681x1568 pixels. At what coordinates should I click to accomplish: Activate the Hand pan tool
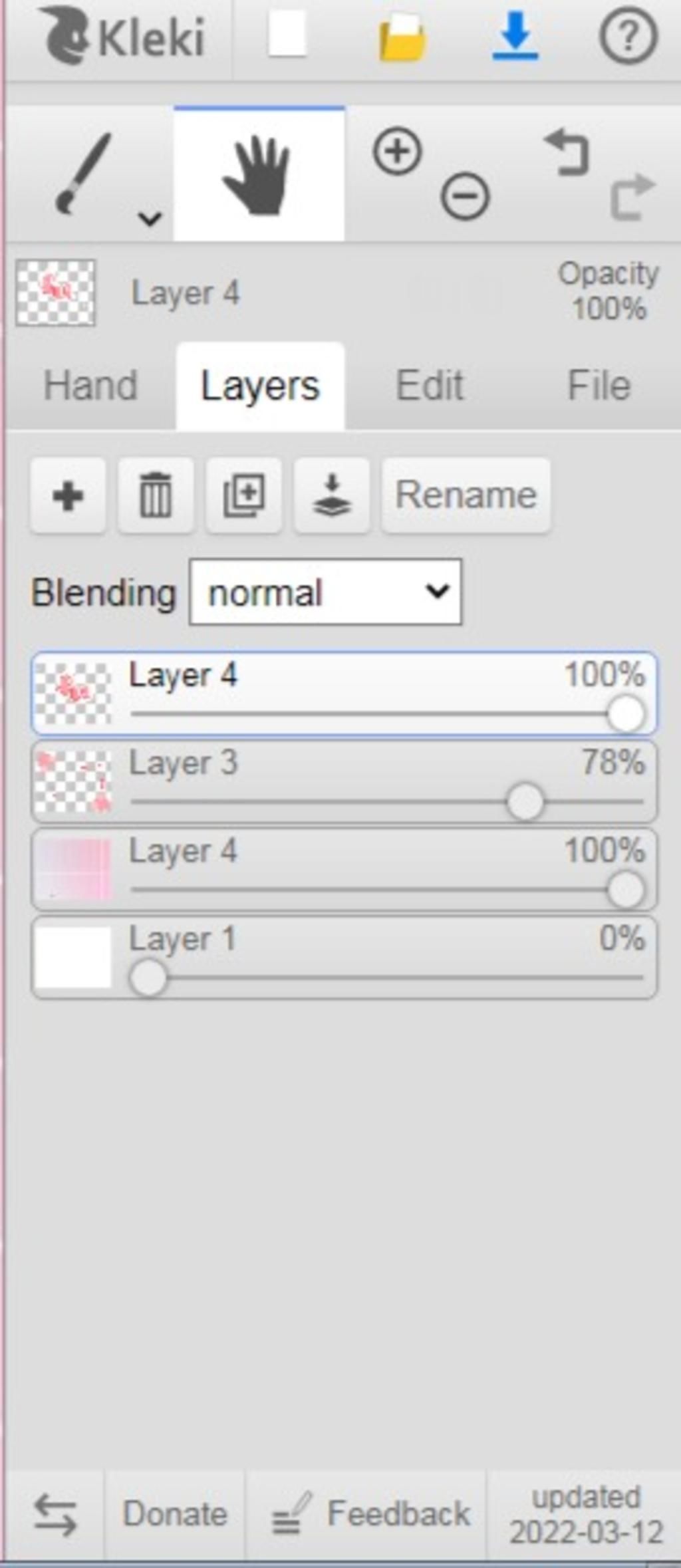[259, 174]
